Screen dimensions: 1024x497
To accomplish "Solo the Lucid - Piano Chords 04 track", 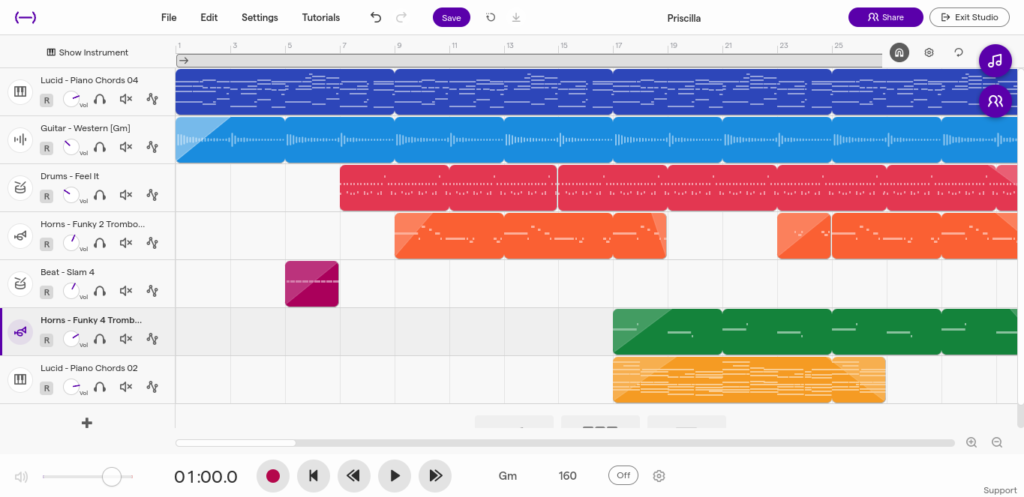I will pos(100,99).
